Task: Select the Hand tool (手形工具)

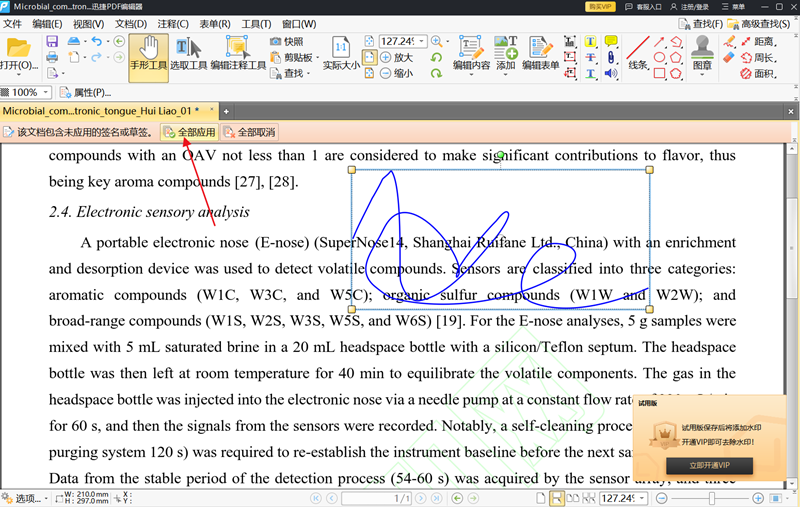Action: click(148, 53)
